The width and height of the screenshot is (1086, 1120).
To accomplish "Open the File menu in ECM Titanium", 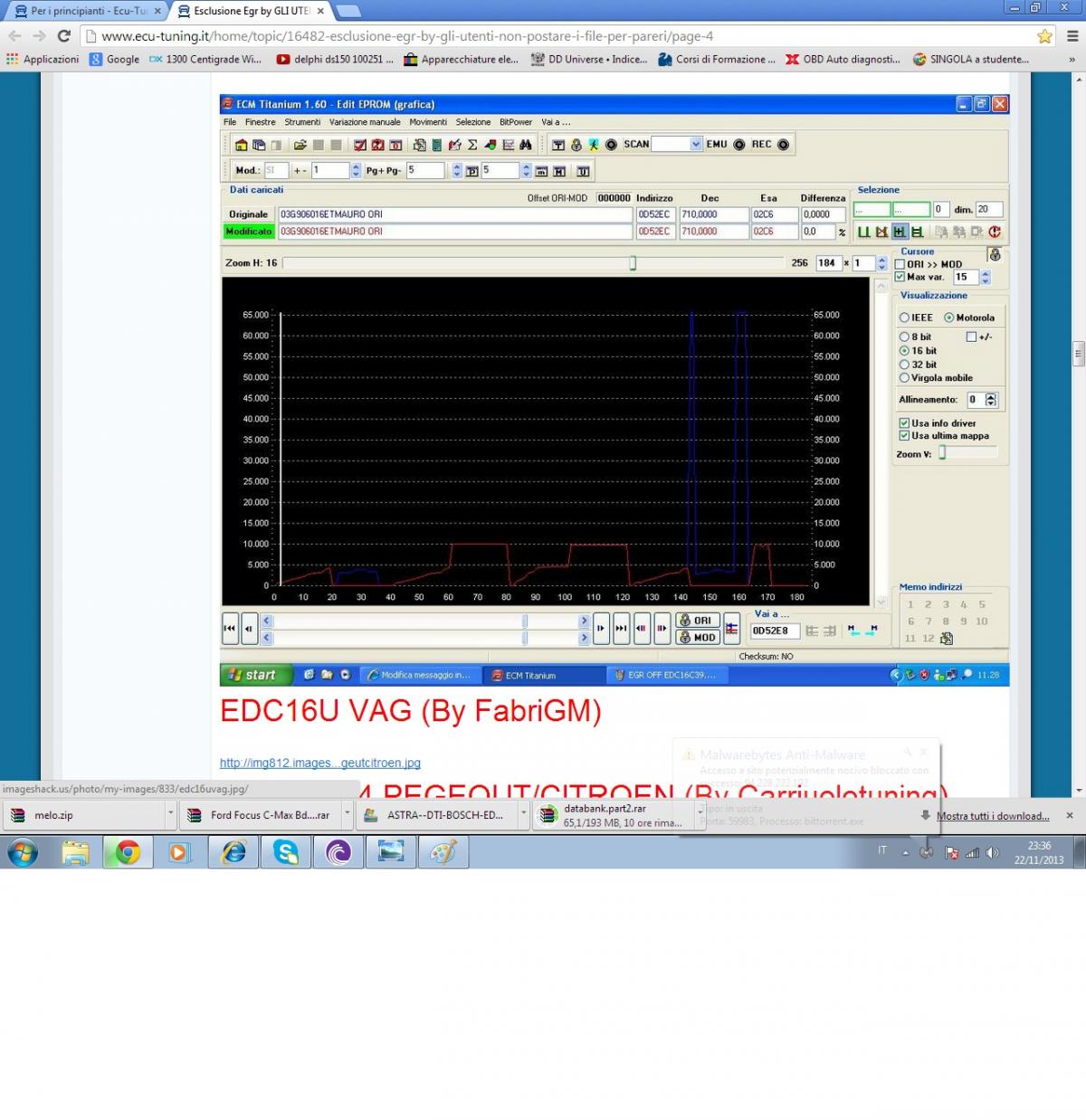I will click(x=230, y=122).
